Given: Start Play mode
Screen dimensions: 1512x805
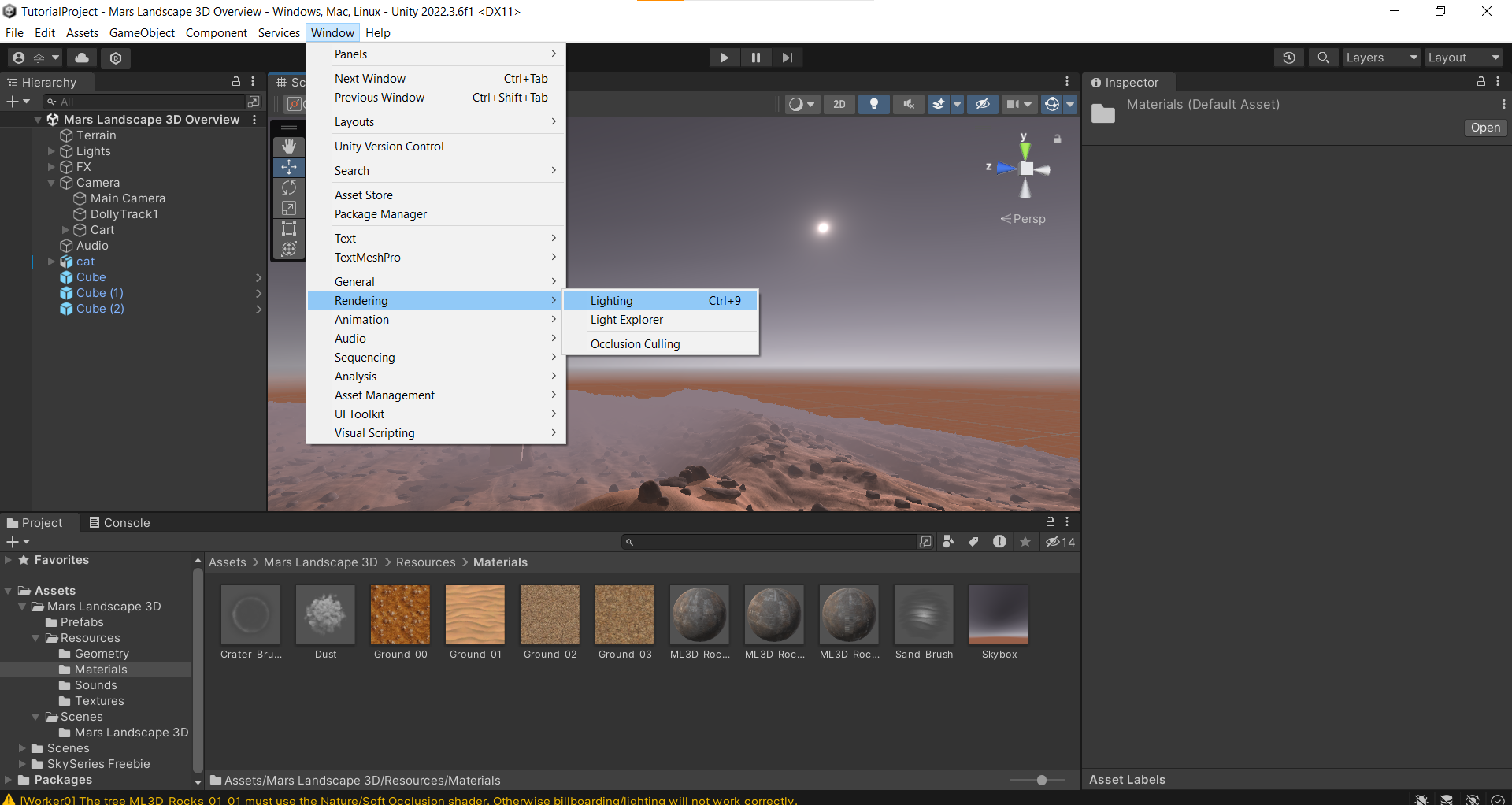Looking at the screenshot, I should coord(724,57).
